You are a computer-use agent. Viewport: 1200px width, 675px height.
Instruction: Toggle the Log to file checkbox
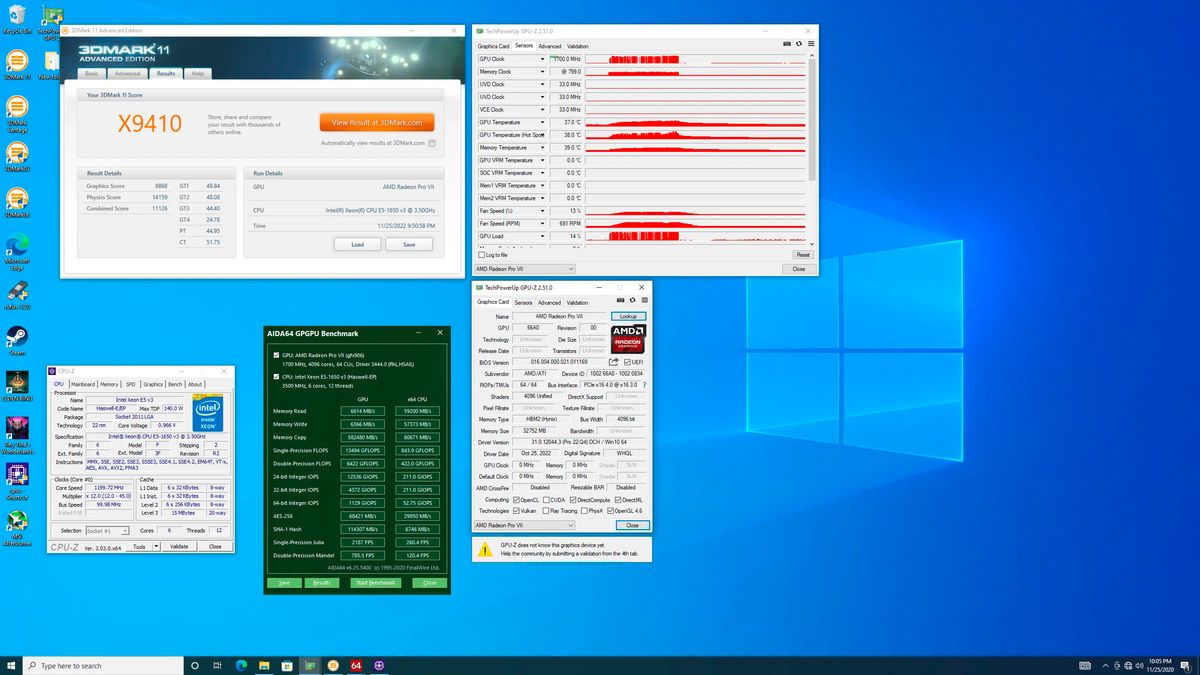click(x=480, y=255)
